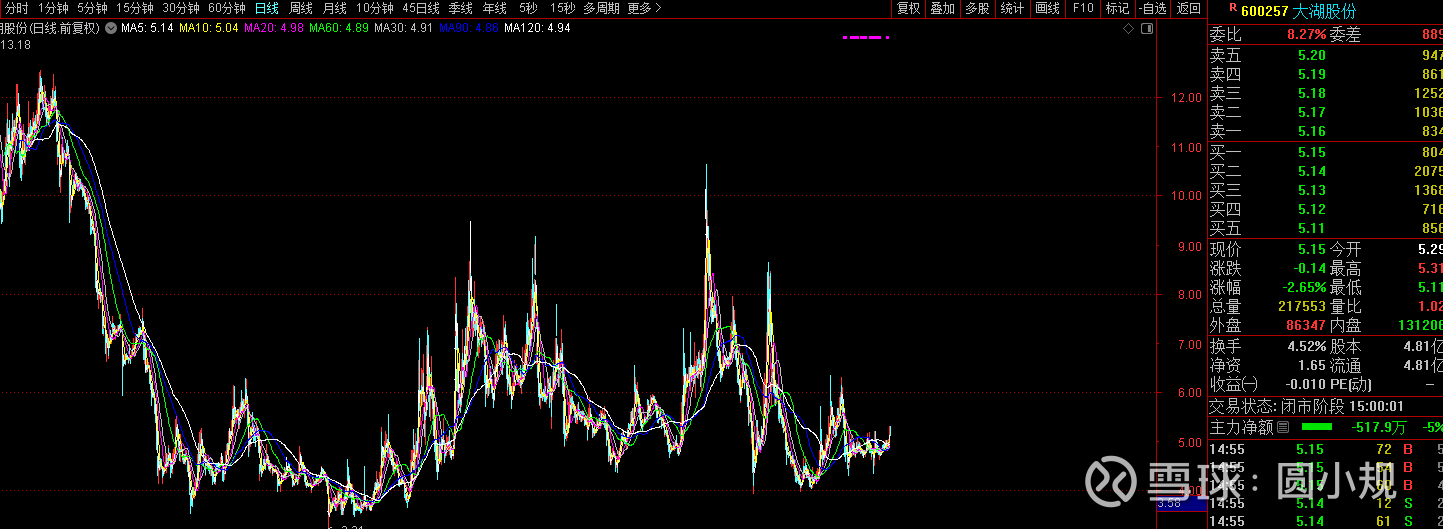Click the 交易状态 闭市阶段 status line
The height and width of the screenshot is (529, 1443).
coord(1307,406)
